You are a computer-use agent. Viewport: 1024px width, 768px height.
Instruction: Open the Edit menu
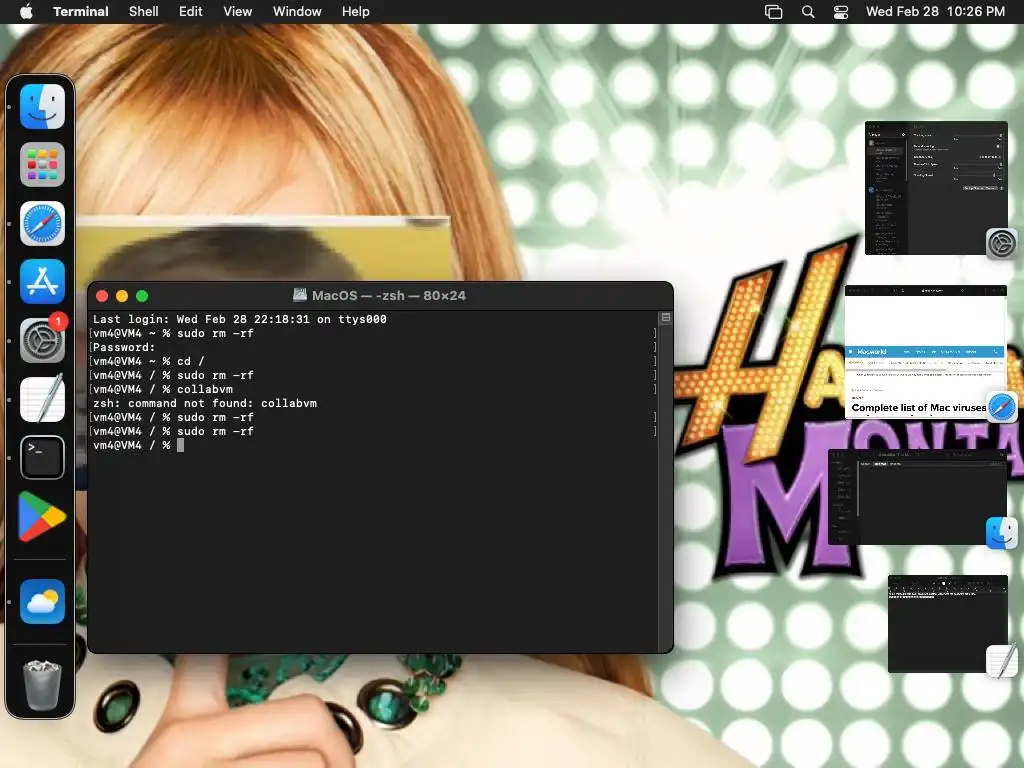[191, 11]
